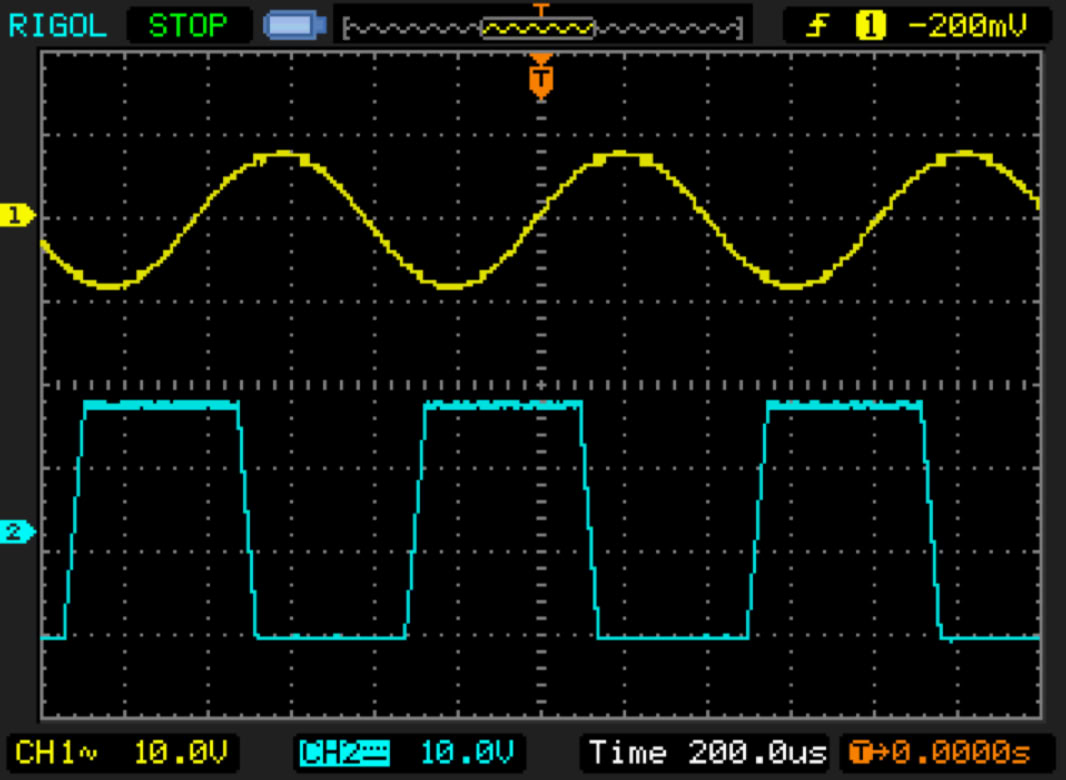This screenshot has height=780, width=1066.
Task: Toggle the highlighted CH2 channel label
Action: point(345,752)
